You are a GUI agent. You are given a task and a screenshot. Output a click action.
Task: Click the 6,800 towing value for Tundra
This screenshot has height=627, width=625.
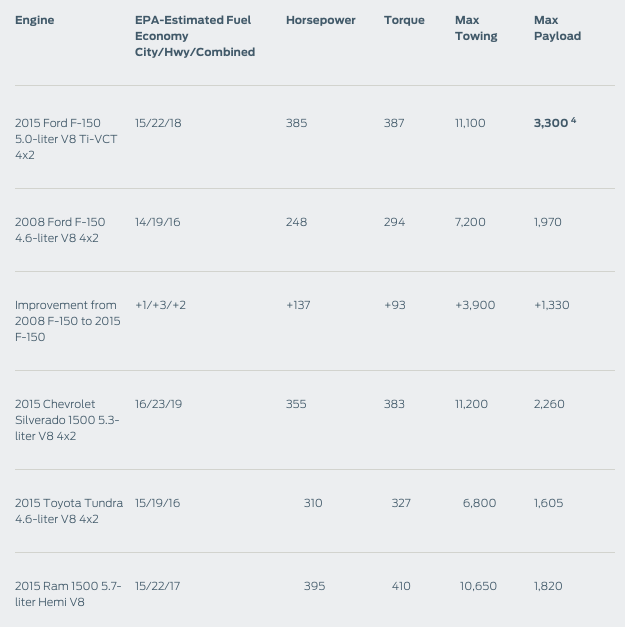(479, 503)
